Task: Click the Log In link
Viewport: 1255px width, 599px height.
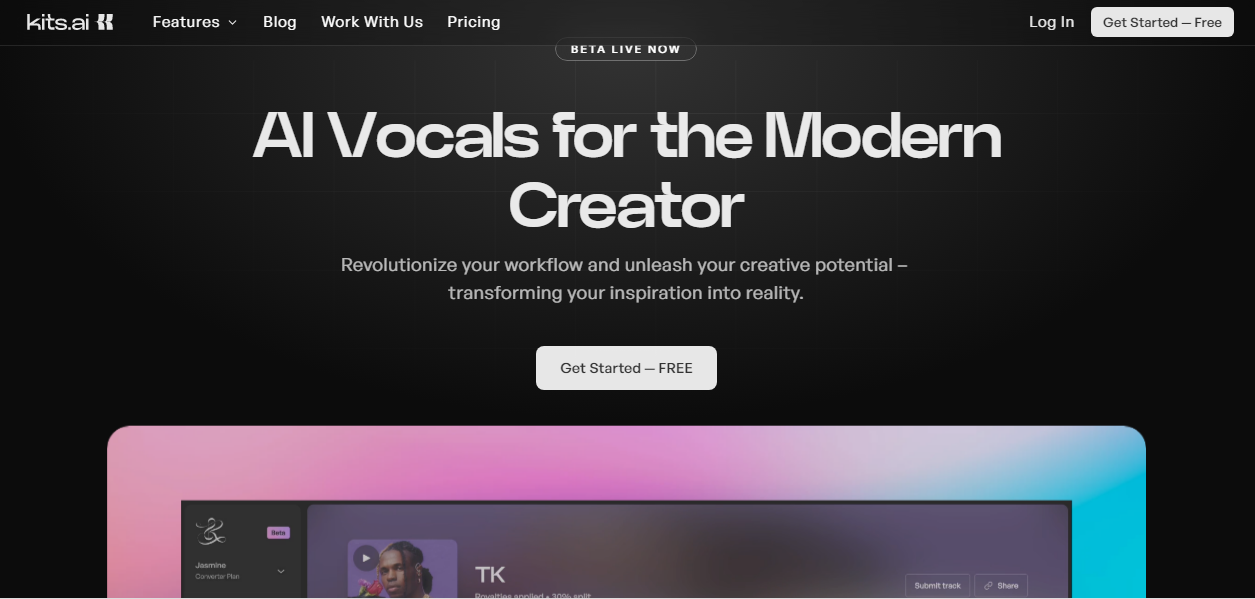Action: click(1051, 22)
